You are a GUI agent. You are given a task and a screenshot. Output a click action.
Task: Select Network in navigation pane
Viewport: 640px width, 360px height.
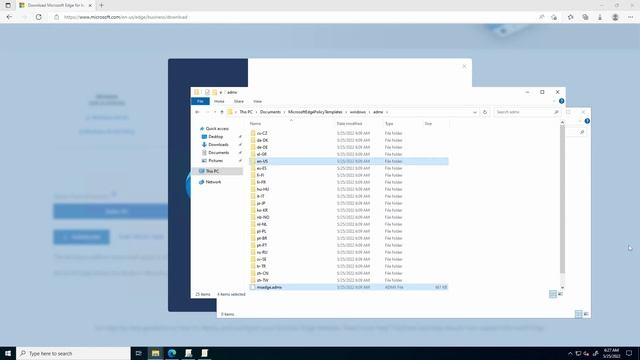tap(213, 182)
